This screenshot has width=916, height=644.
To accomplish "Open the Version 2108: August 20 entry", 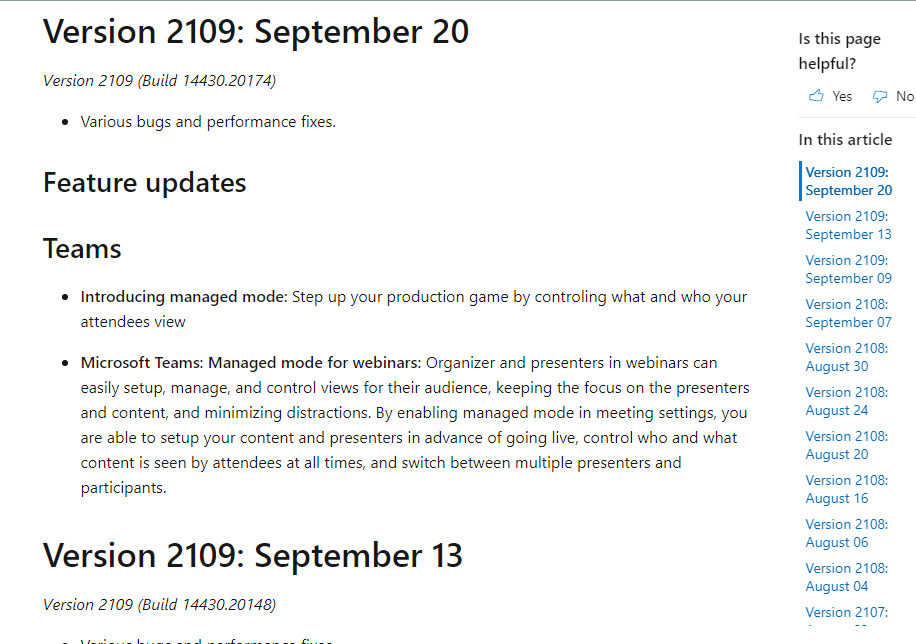I will coord(845,445).
